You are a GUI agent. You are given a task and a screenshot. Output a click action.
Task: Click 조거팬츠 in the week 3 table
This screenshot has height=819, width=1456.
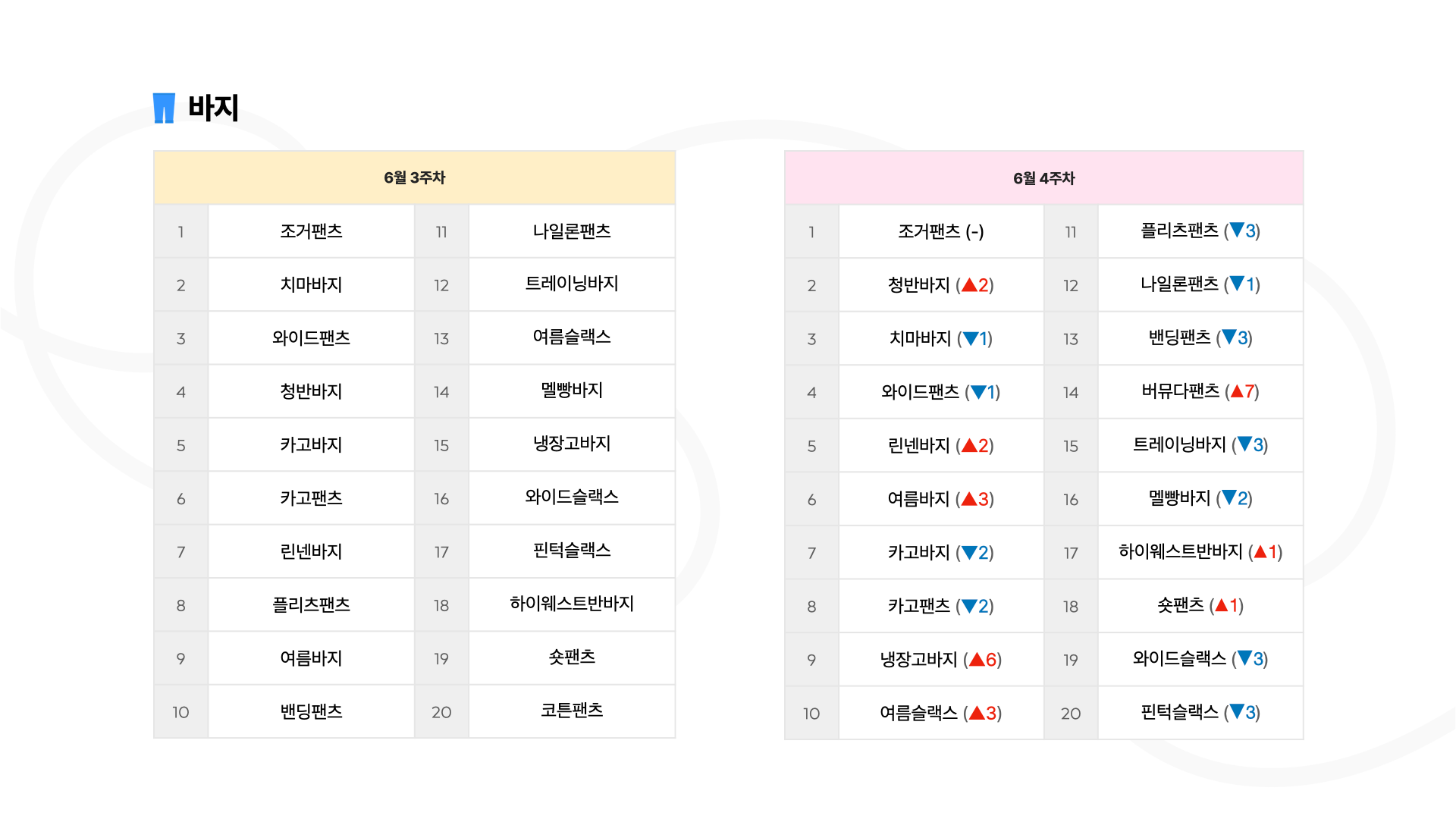(311, 231)
